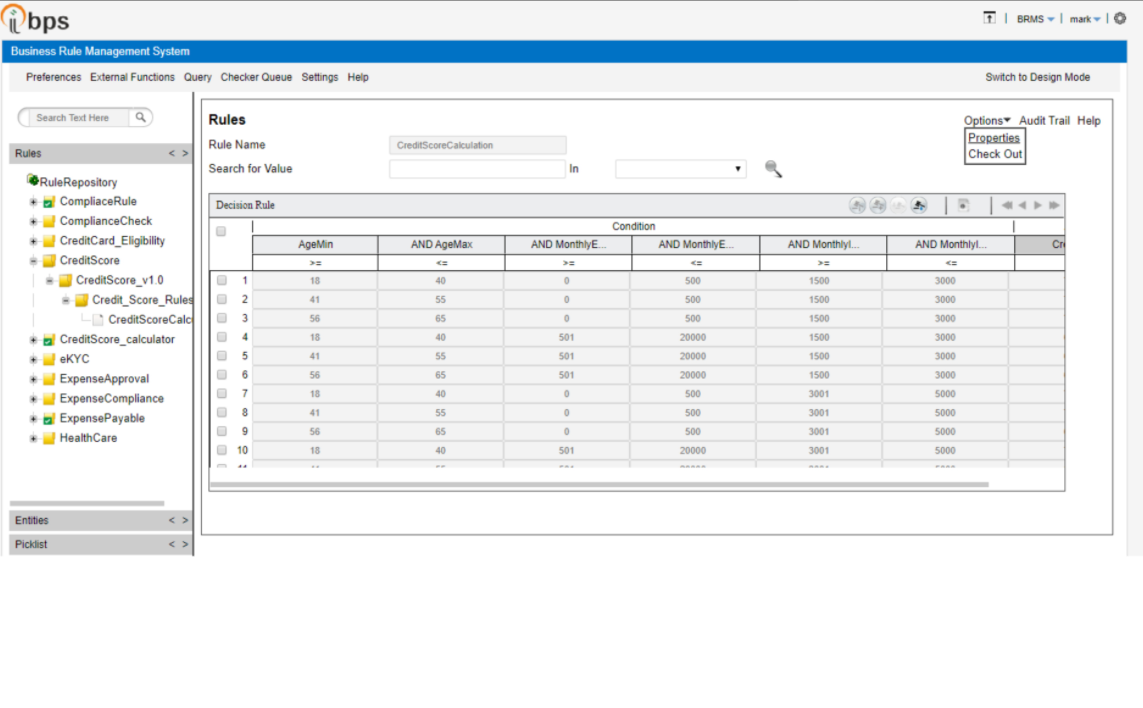The height and width of the screenshot is (708, 1143).
Task: Open the BRMS dropdown in top bar
Action: click(1035, 19)
